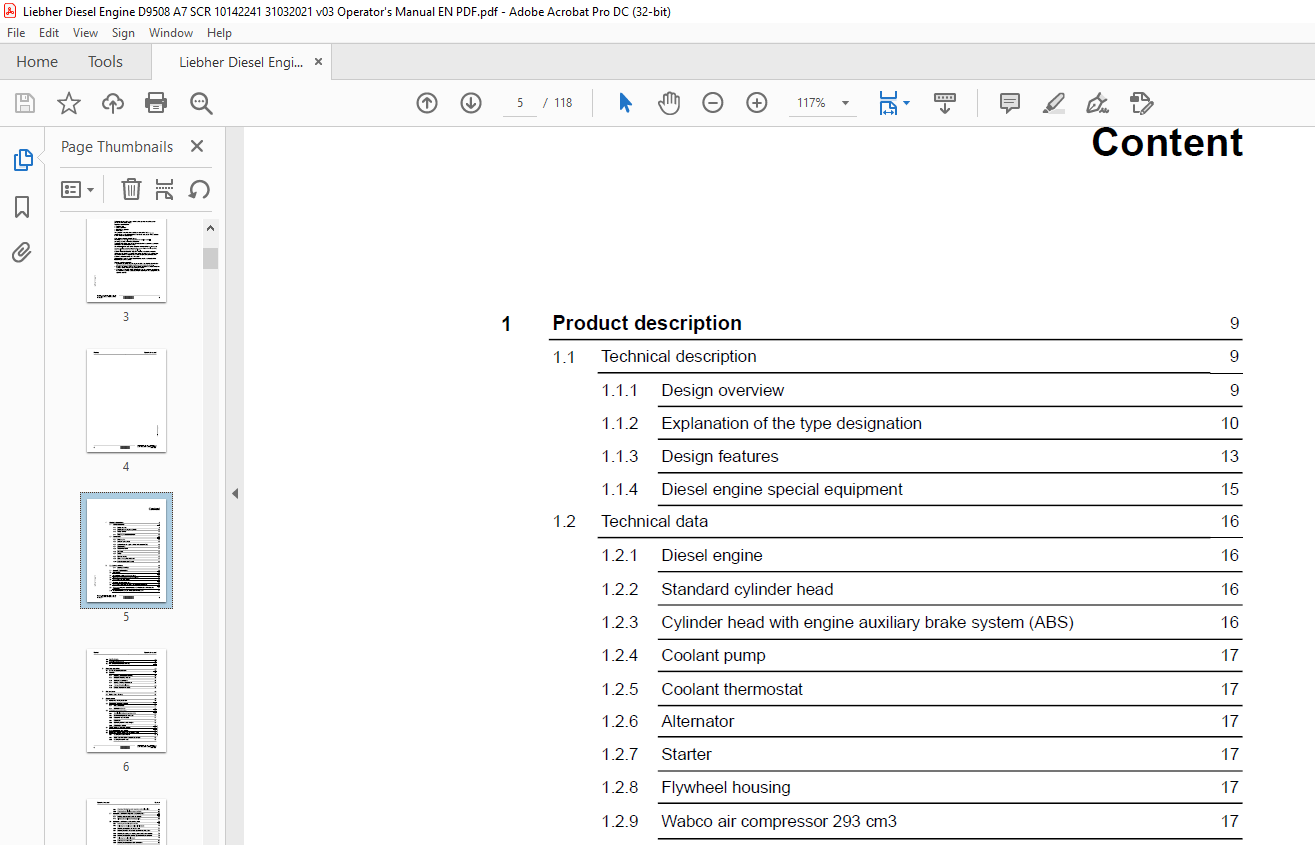Screen dimensions: 1315x845
Task: Open Diesel engine special equipment entry
Action: point(782,490)
